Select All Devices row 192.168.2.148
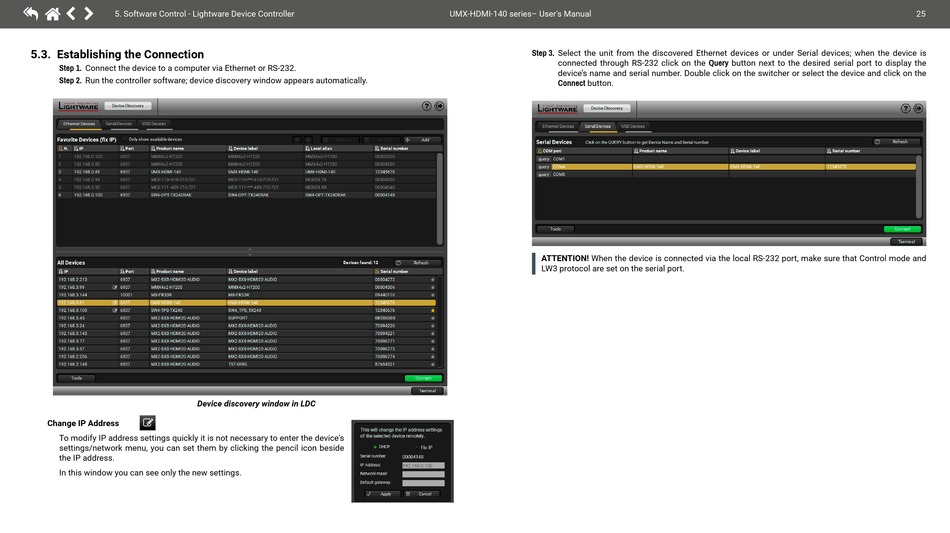Image resolution: width=950 pixels, height=533 pixels. pyautogui.click(x=246, y=364)
